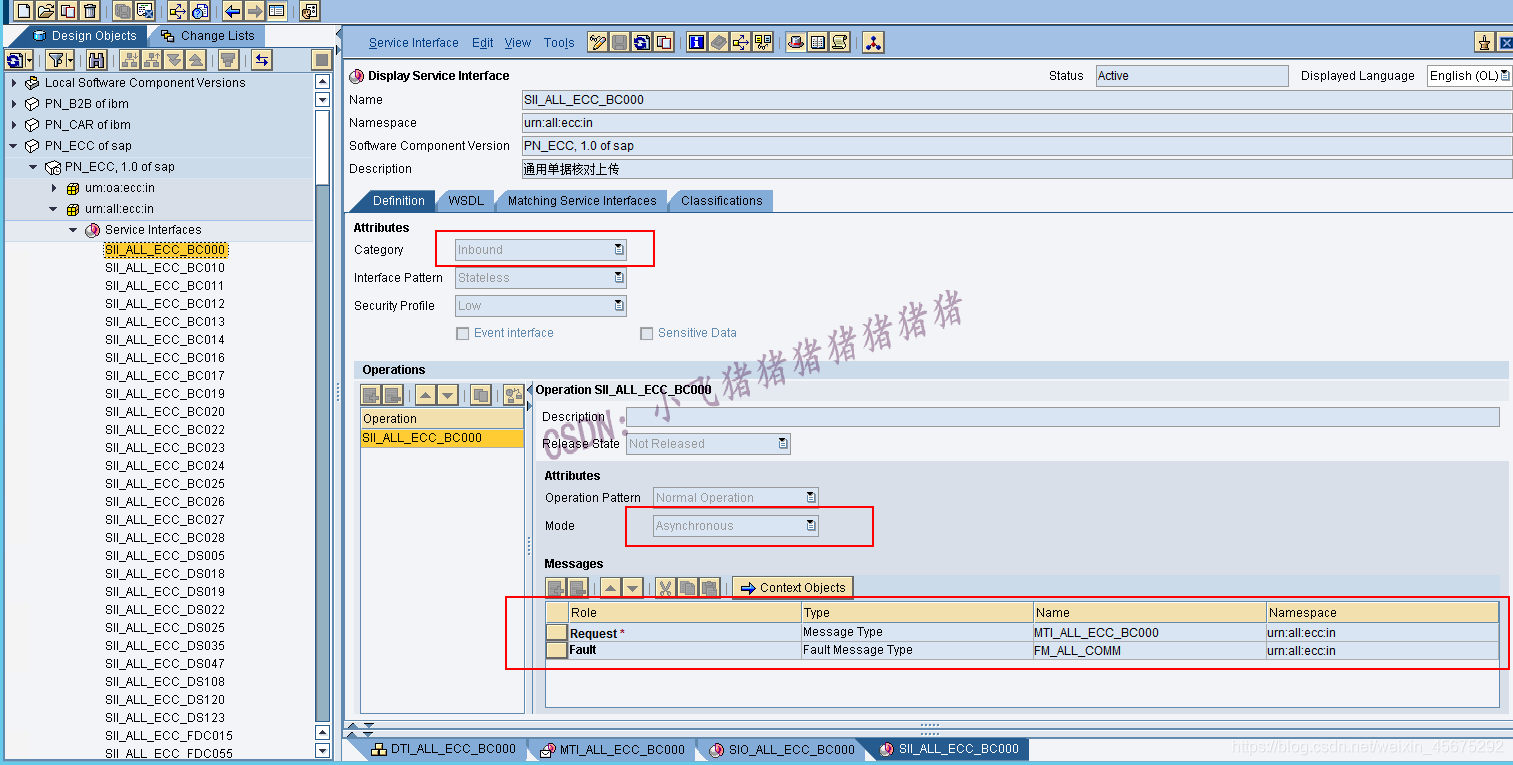Open the Service Interface menu
Image resolution: width=1513 pixels, height=765 pixels.
click(x=413, y=43)
